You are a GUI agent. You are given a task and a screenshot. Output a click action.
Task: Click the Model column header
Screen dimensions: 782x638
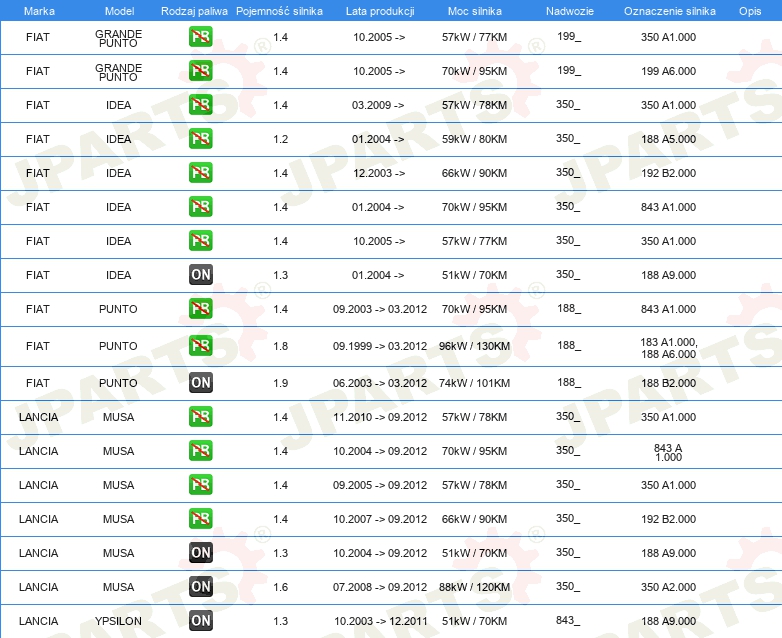click(119, 11)
